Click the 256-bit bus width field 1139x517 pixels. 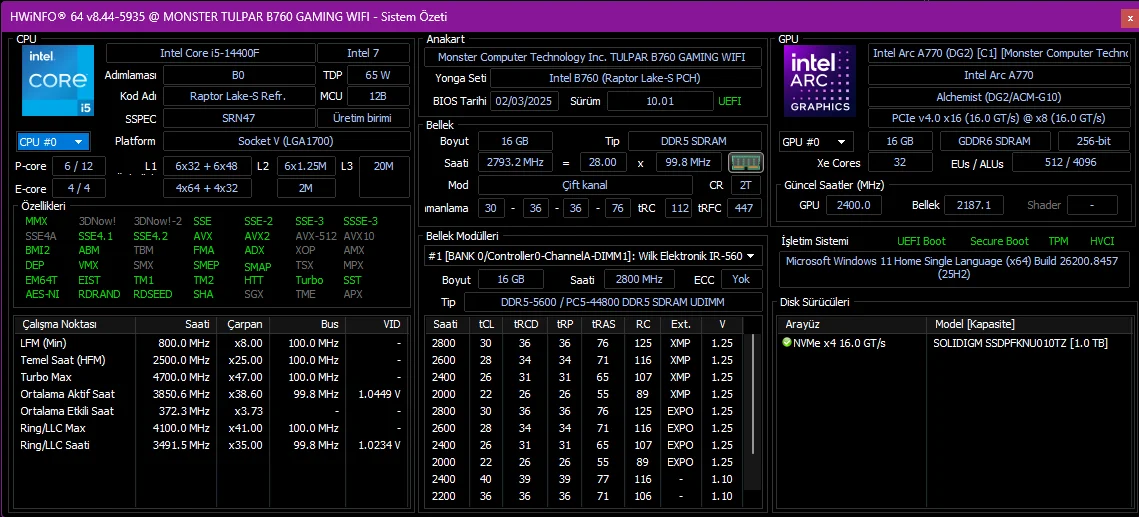(x=1093, y=141)
